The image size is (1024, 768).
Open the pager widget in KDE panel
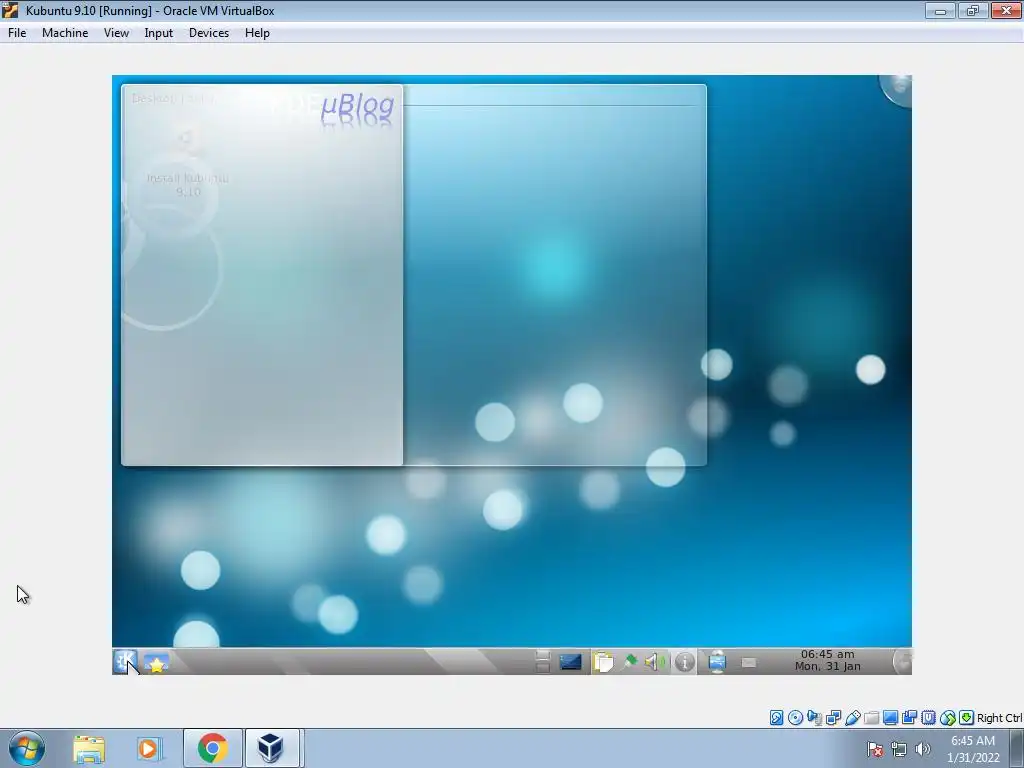pyautogui.click(x=542, y=662)
